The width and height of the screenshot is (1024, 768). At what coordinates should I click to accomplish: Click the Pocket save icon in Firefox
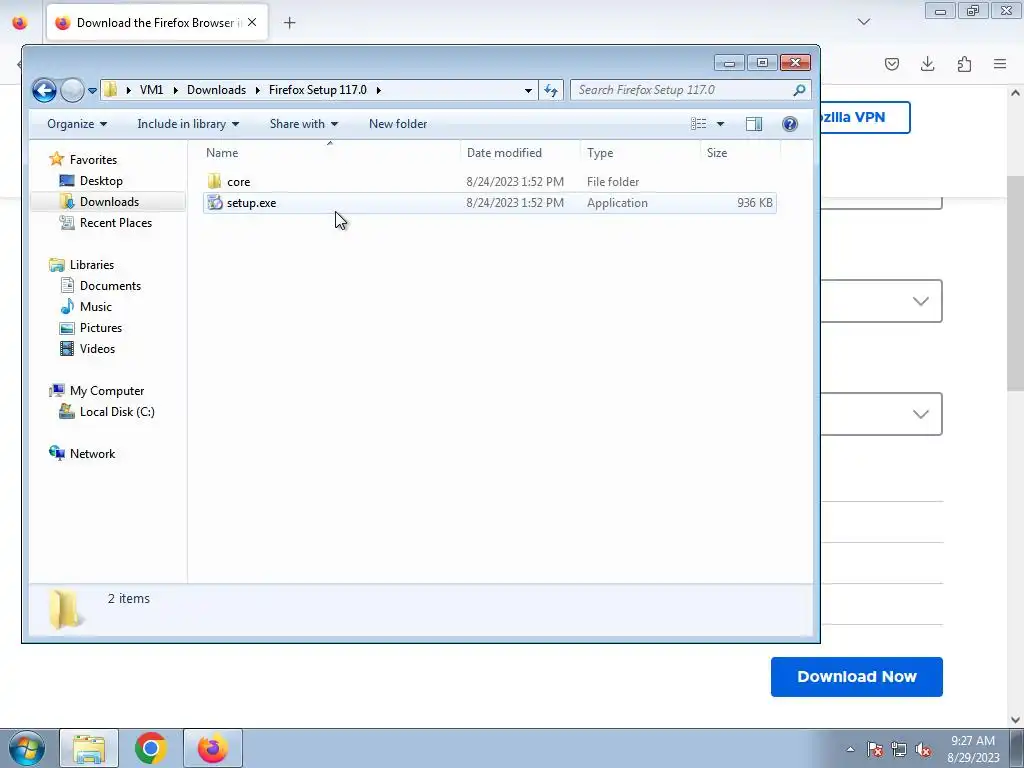coord(892,64)
